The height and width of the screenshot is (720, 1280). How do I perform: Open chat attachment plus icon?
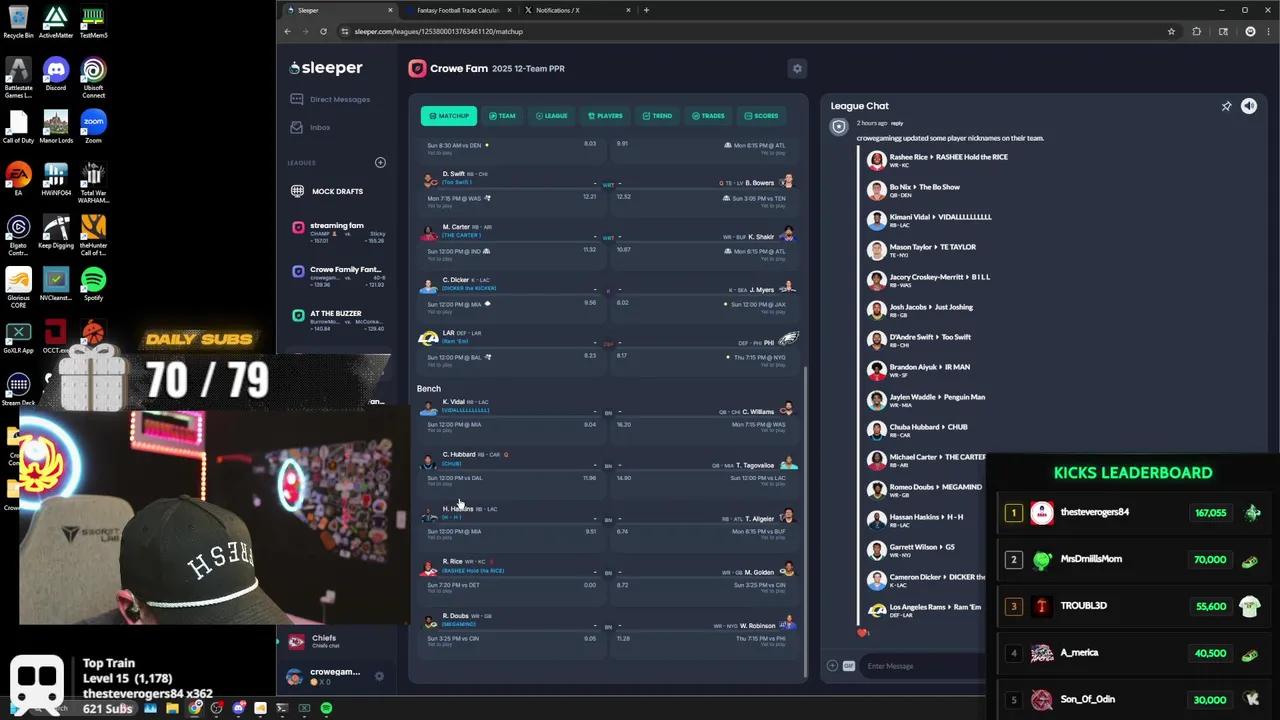click(832, 666)
